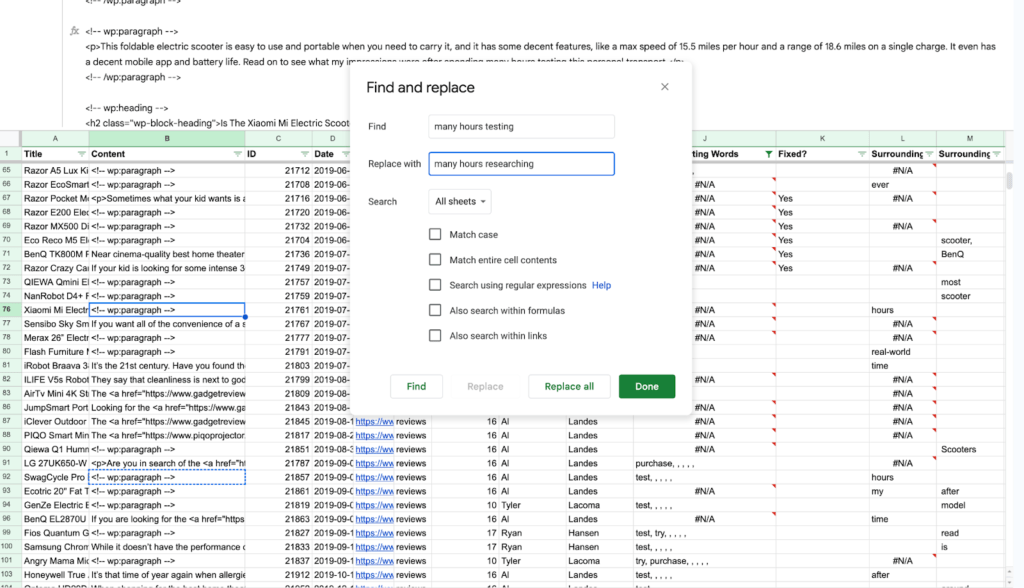
Task: Select the ID cell 21761
Action: pyautogui.click(x=279, y=310)
